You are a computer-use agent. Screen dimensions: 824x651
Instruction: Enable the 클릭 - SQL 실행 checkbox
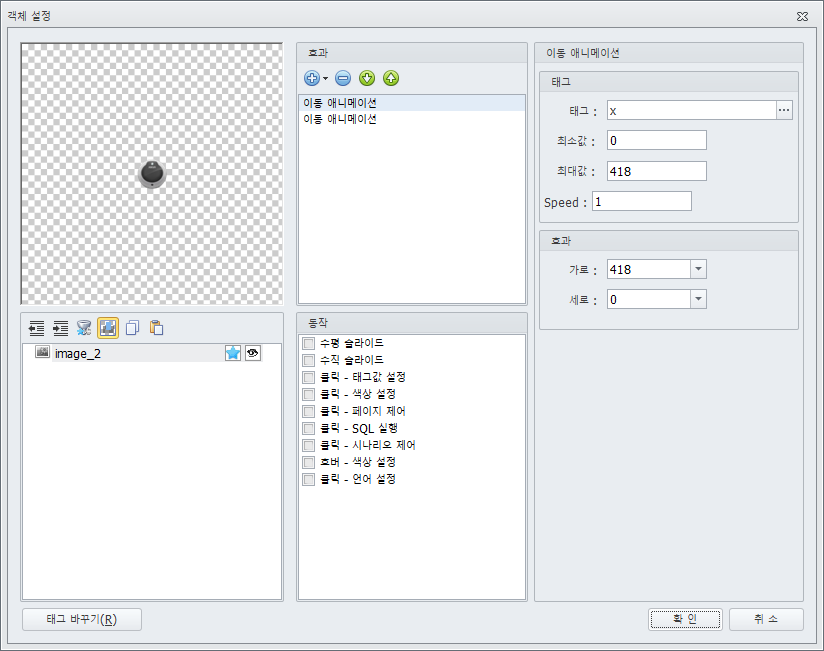[x=308, y=428]
